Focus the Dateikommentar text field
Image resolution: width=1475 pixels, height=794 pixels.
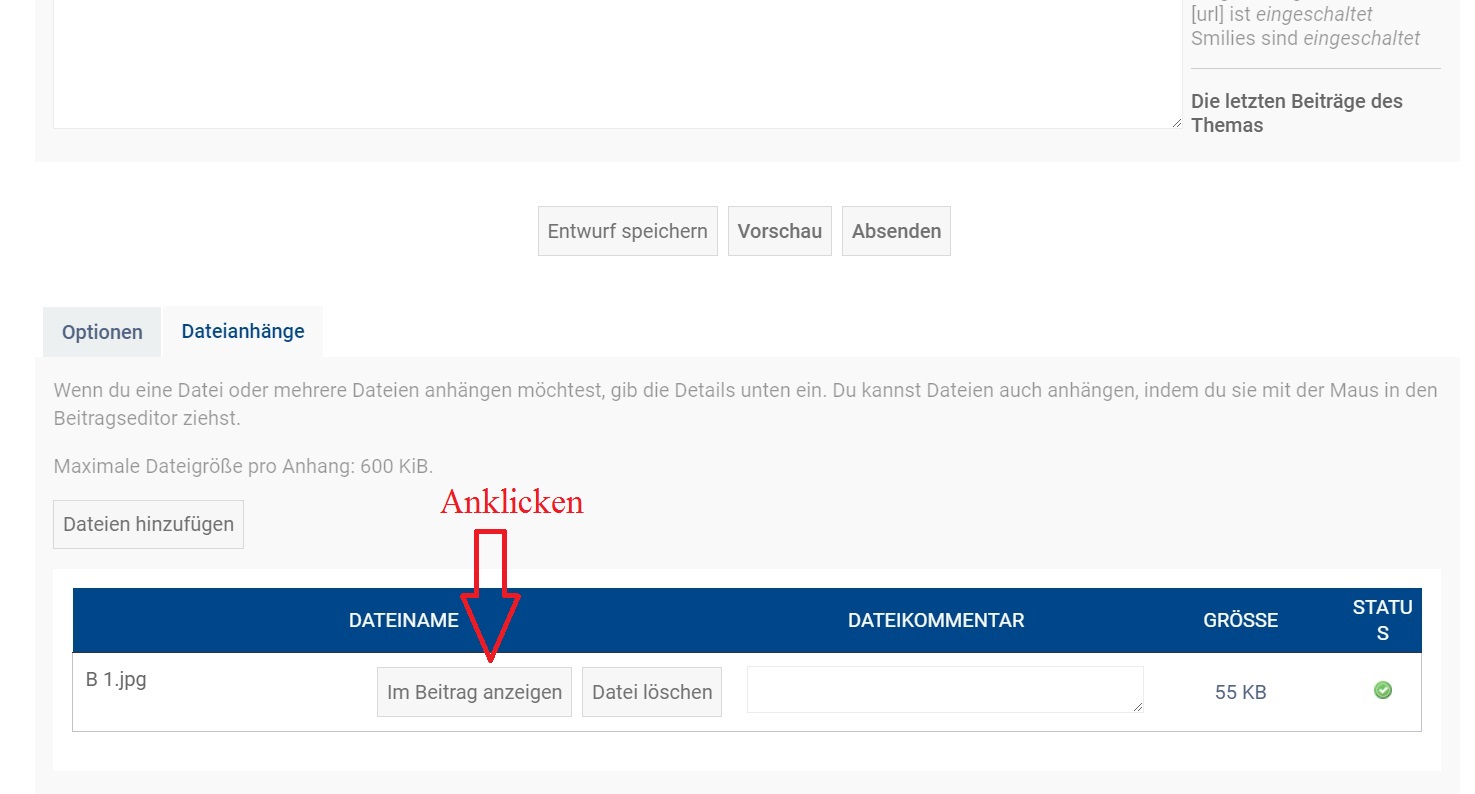(944, 690)
